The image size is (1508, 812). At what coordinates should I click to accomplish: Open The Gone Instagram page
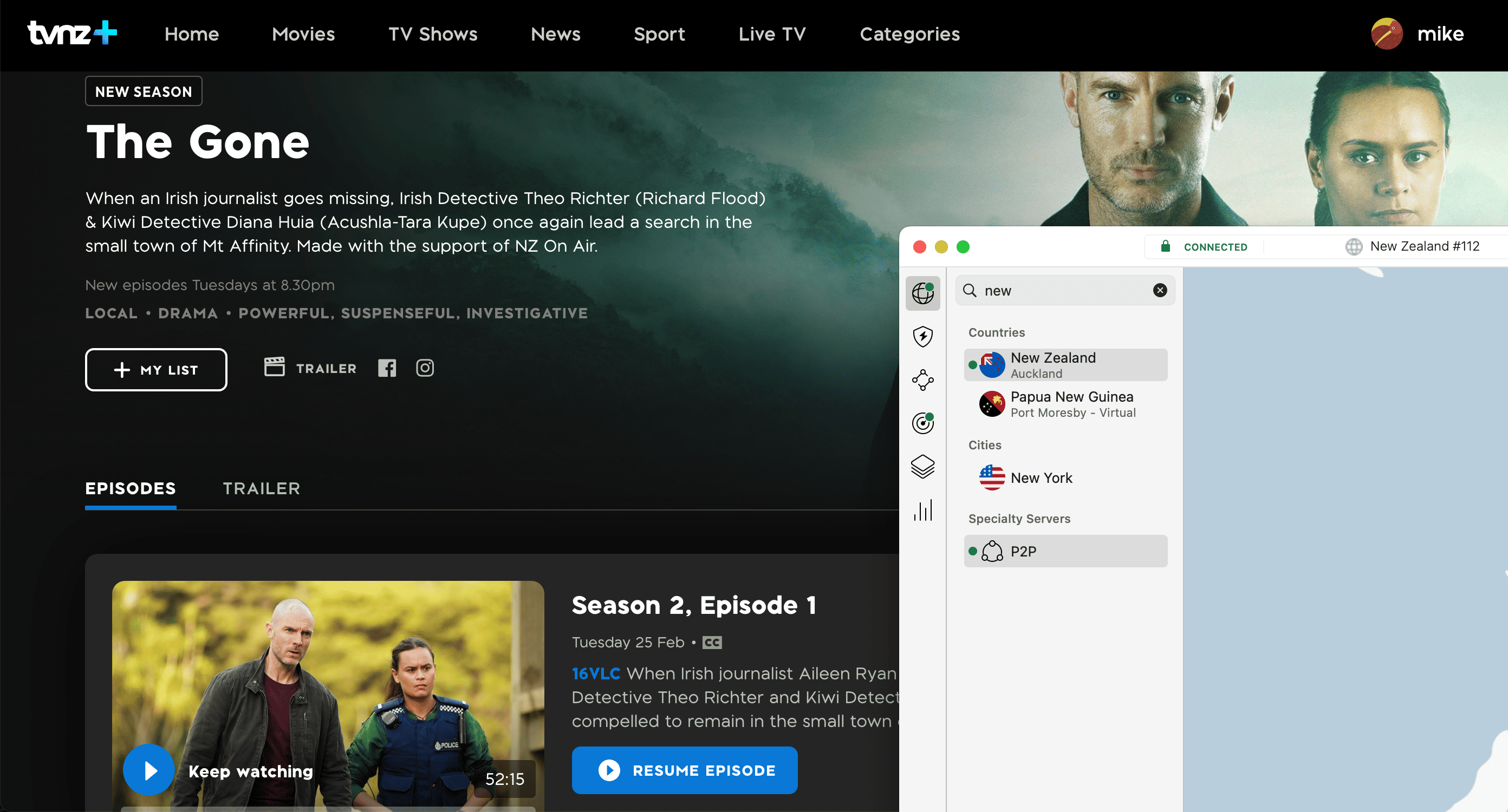pyautogui.click(x=425, y=368)
